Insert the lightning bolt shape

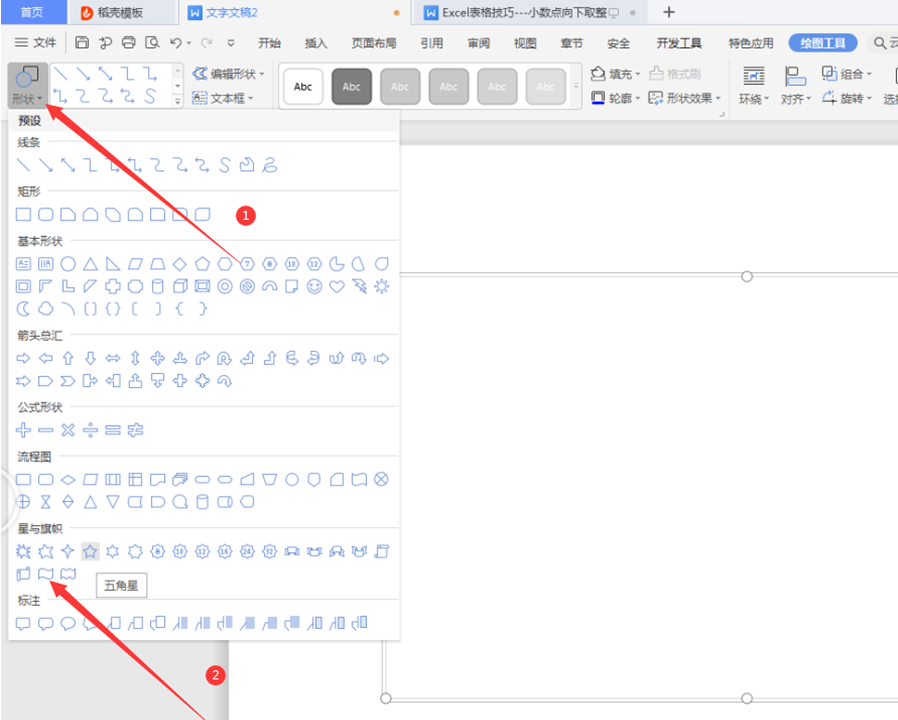point(359,287)
